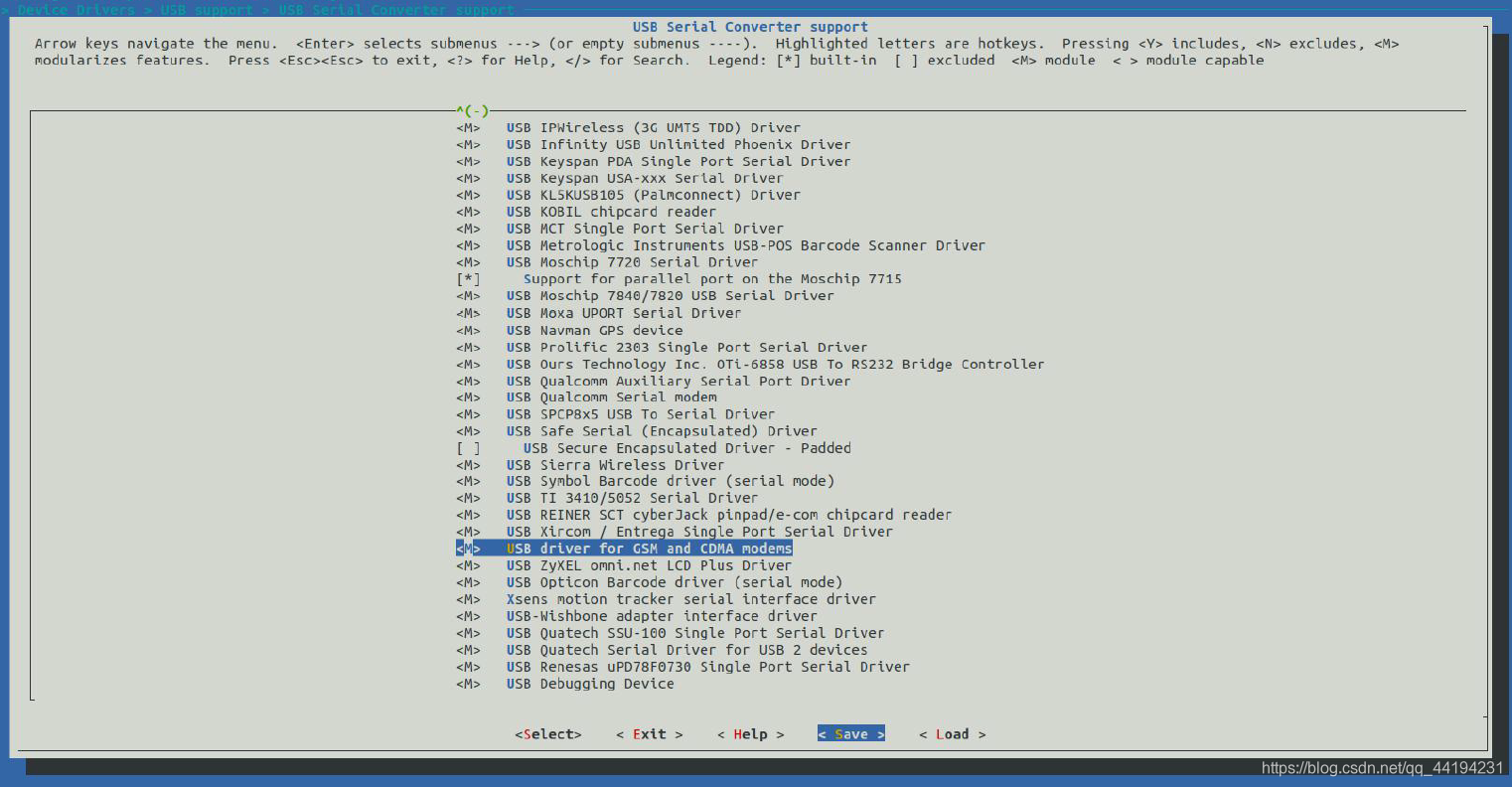The height and width of the screenshot is (787, 1512).
Task: Select USB Moschip 7720 Serial Driver
Action: [632, 262]
